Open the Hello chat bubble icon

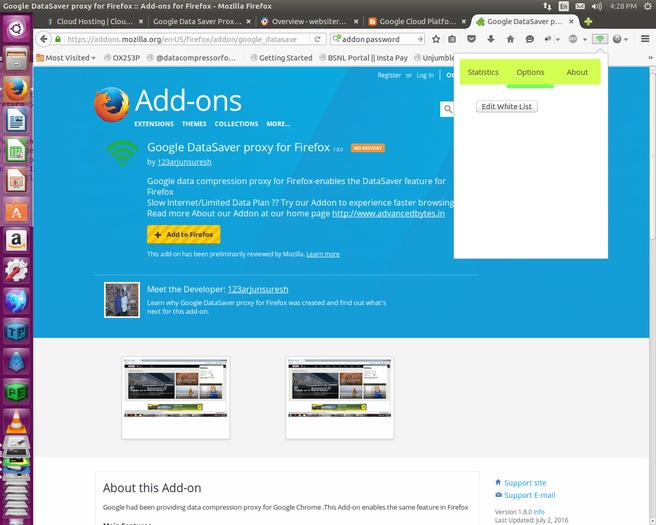coord(530,39)
